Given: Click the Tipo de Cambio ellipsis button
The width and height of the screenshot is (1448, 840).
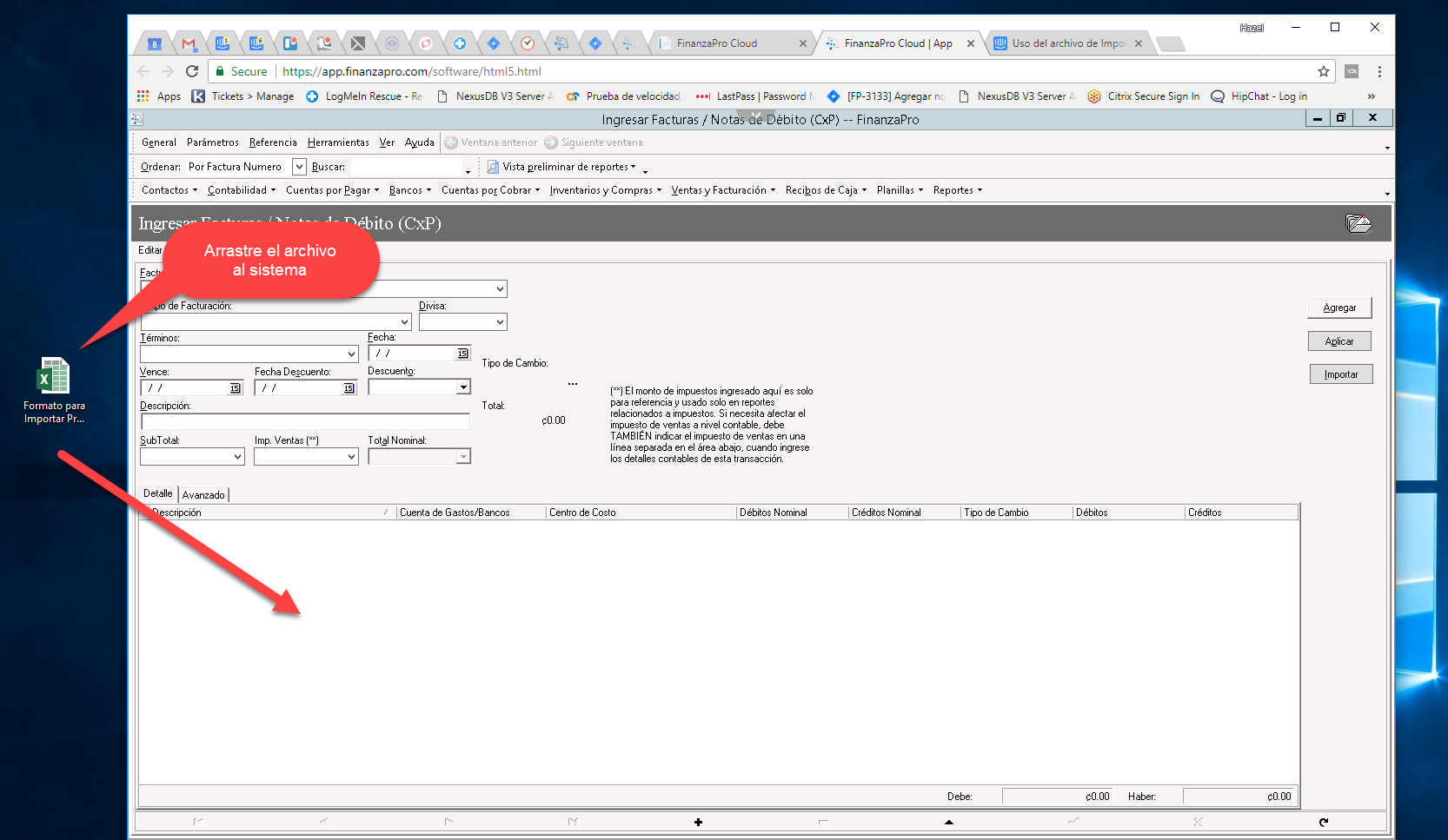Looking at the screenshot, I should click(573, 384).
